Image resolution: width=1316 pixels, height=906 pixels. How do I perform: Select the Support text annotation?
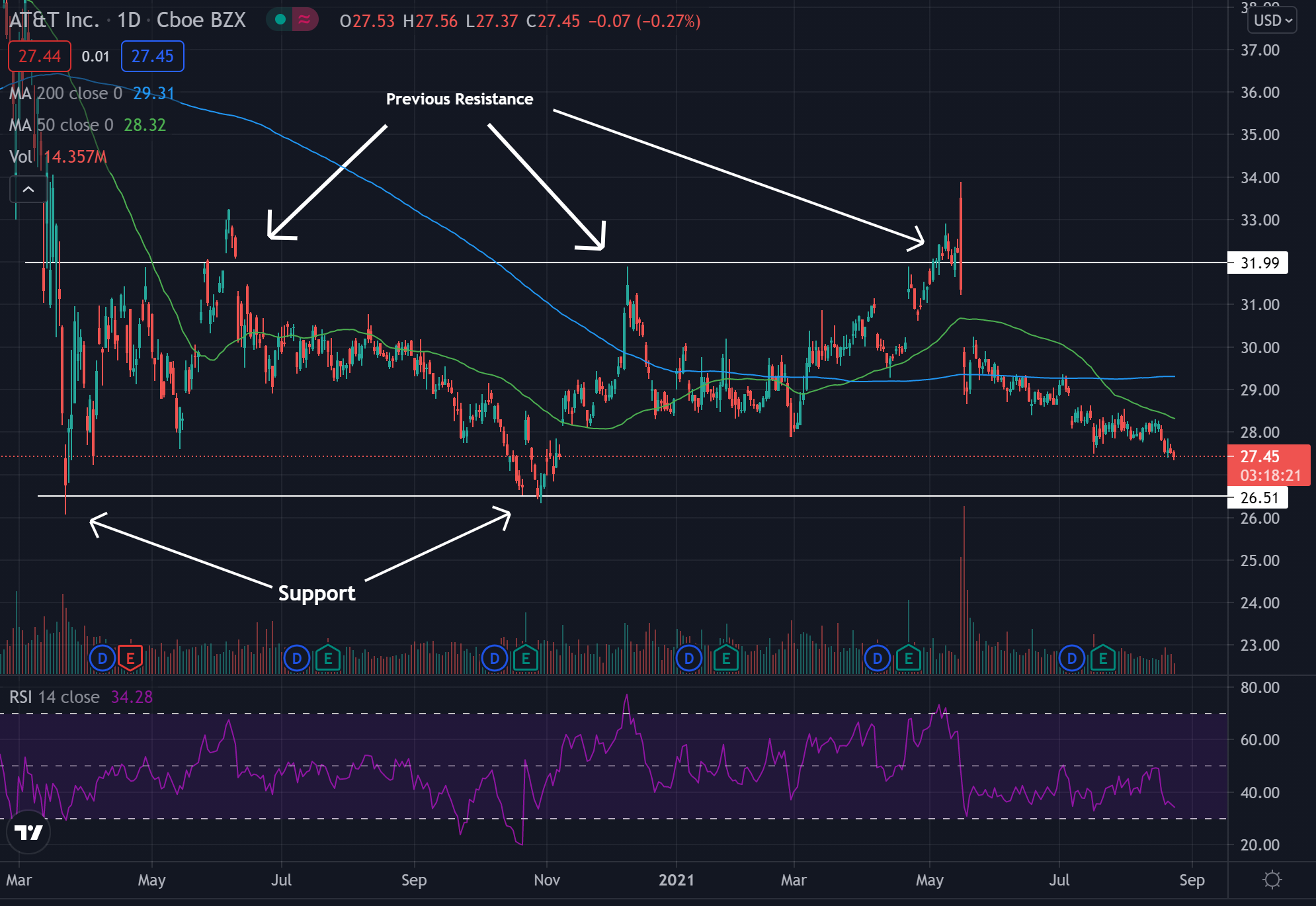[x=317, y=593]
